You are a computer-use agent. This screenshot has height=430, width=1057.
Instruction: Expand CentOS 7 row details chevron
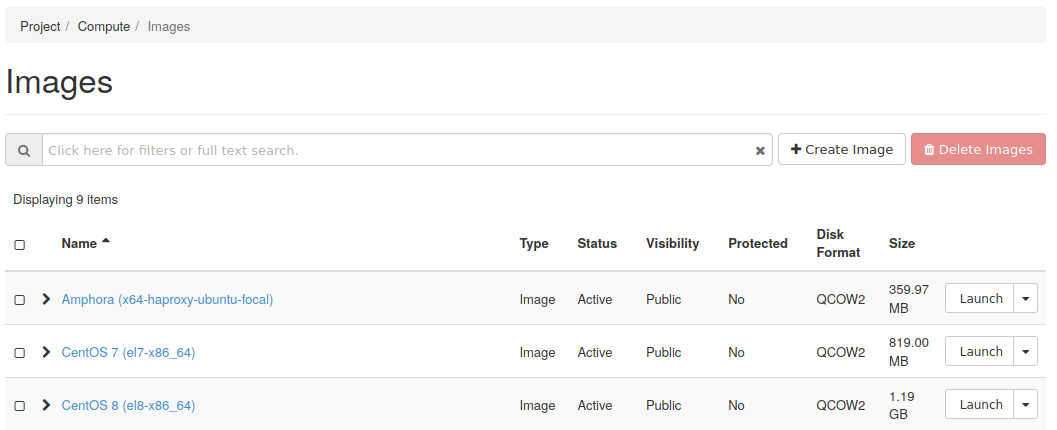pyautogui.click(x=46, y=352)
